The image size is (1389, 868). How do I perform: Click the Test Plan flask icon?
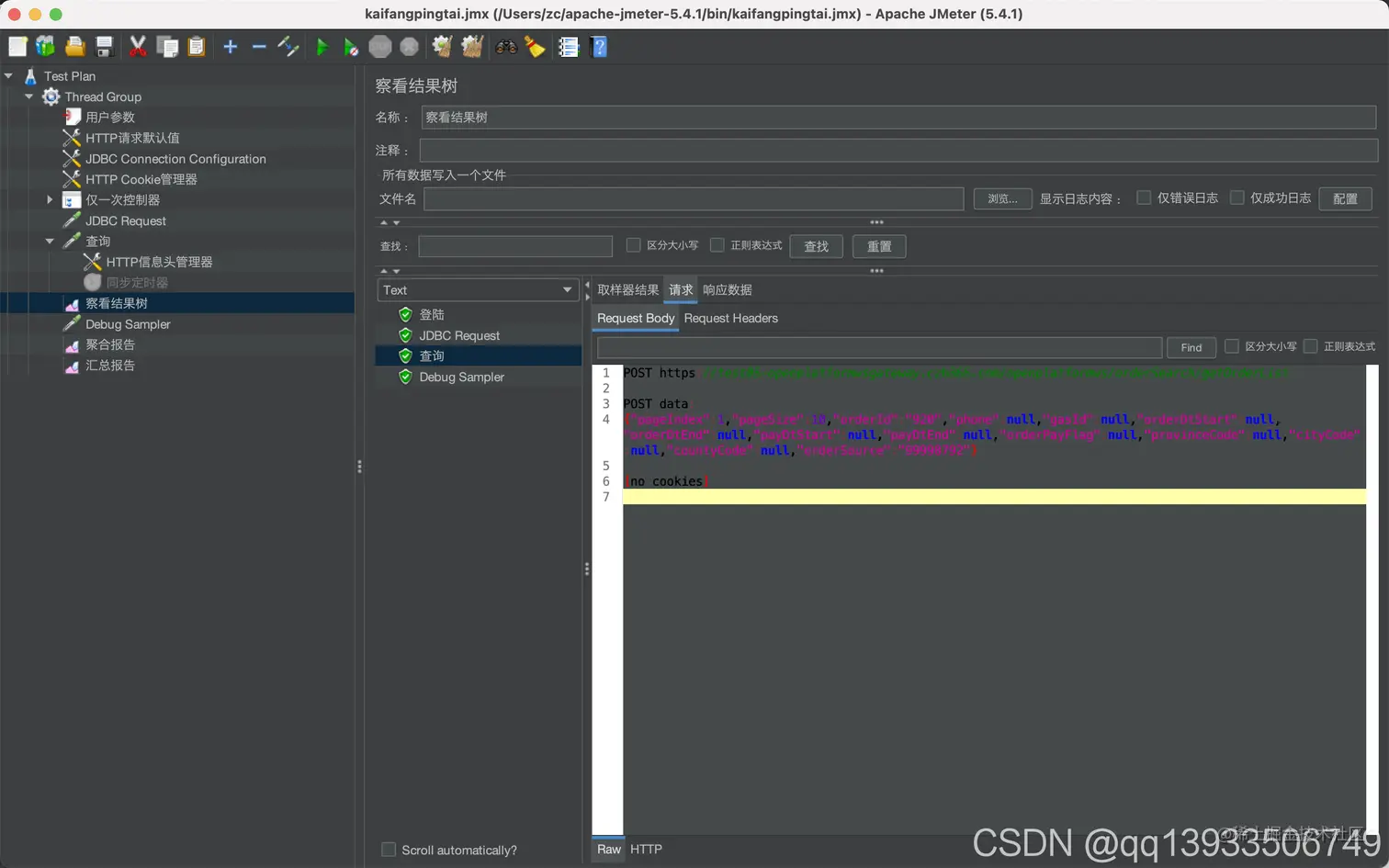pyautogui.click(x=30, y=76)
